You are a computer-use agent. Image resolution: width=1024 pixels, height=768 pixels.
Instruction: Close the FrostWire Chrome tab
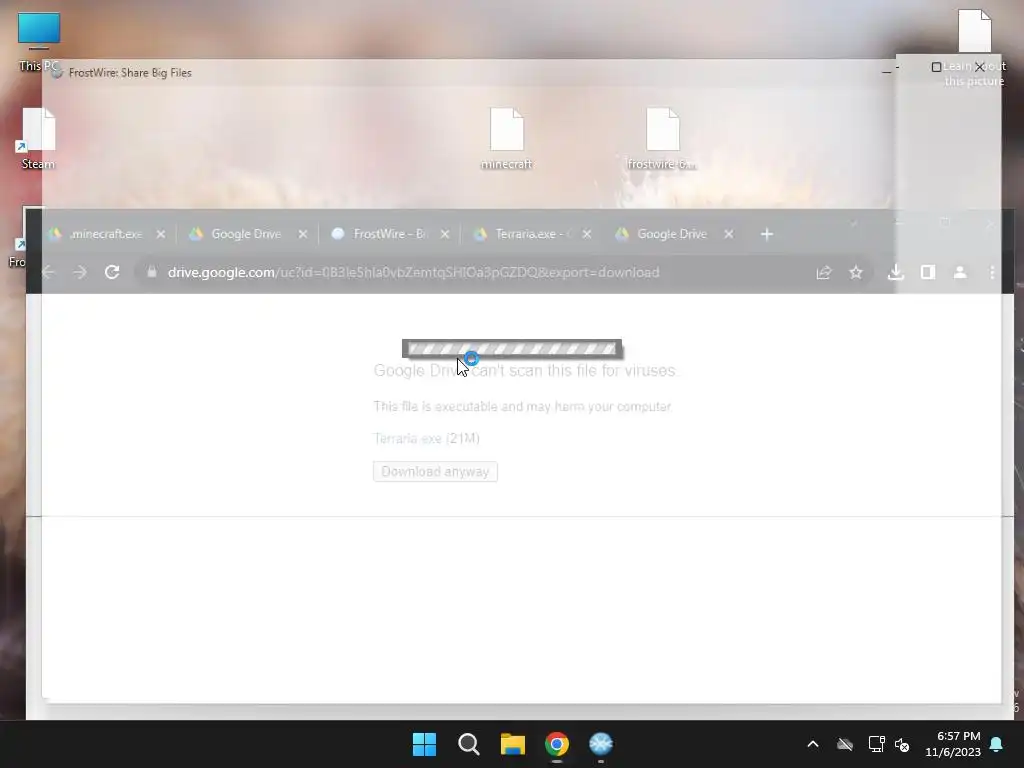445,234
